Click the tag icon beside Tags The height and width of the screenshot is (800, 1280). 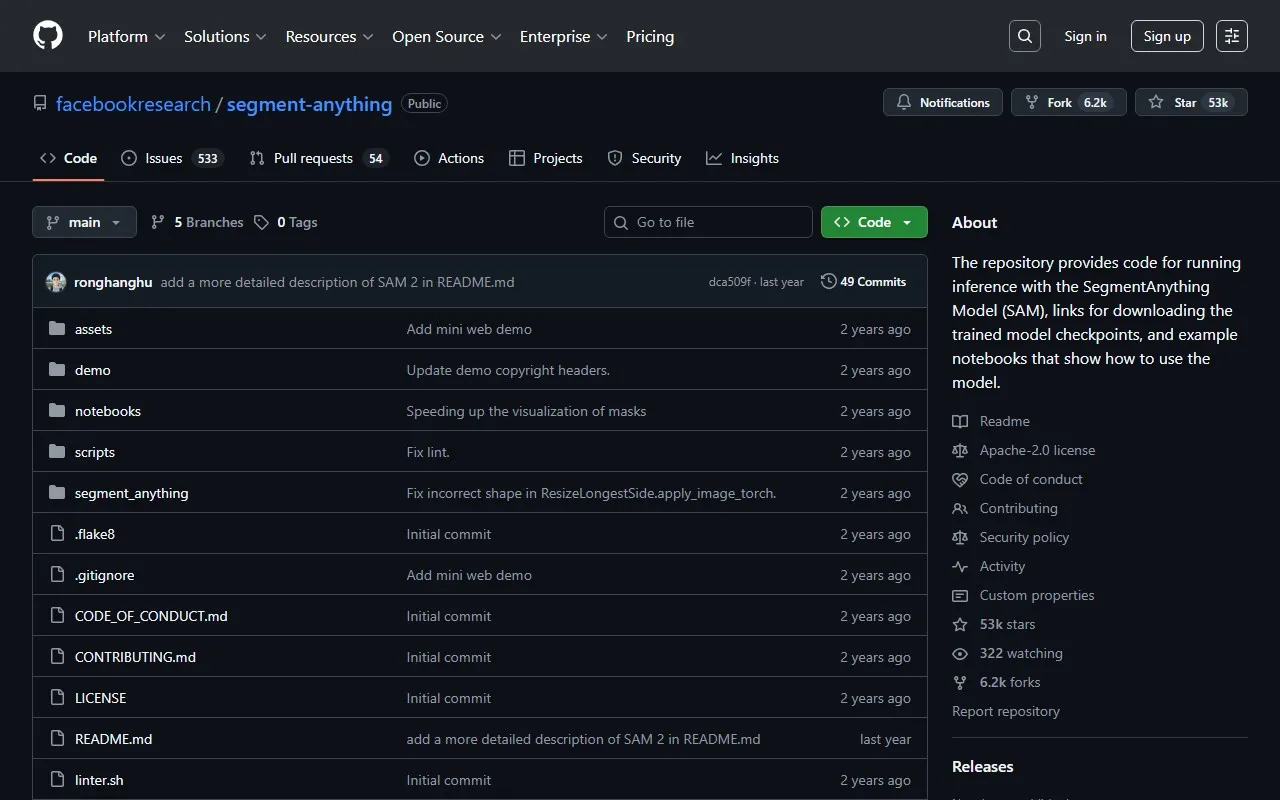261,222
